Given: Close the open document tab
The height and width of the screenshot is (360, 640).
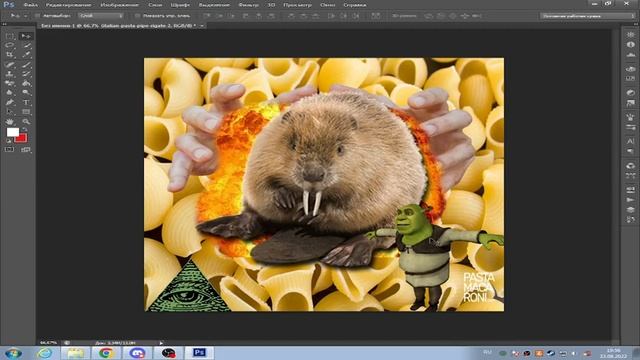Looking at the screenshot, I should pos(202,25).
